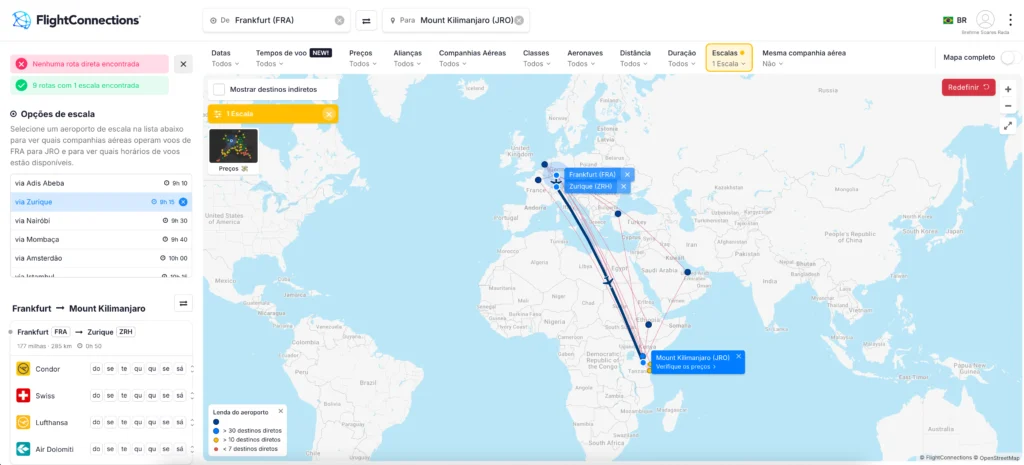Select the via Amsterdão stopover

101,258
